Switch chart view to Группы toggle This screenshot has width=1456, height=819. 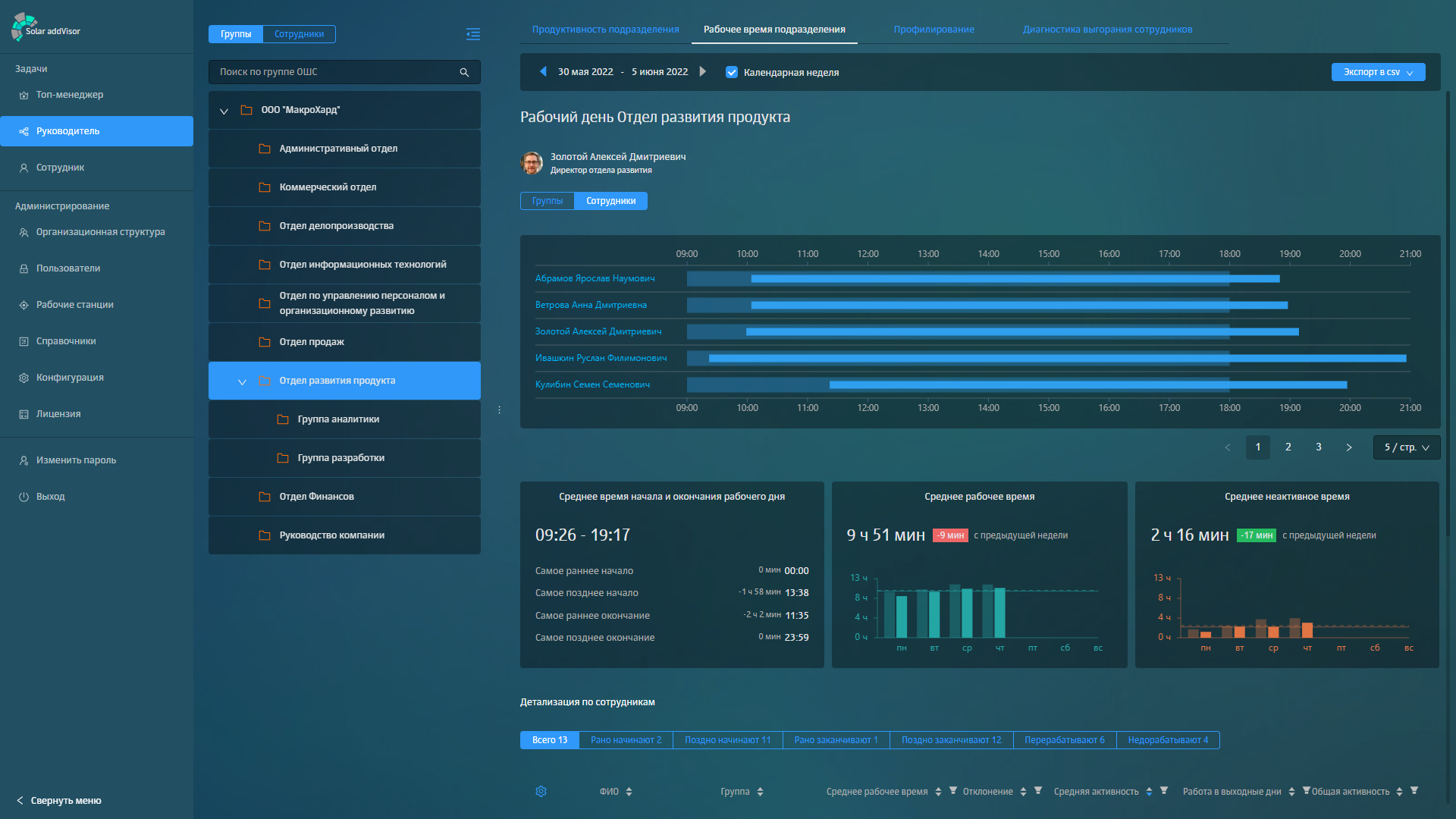pos(547,201)
